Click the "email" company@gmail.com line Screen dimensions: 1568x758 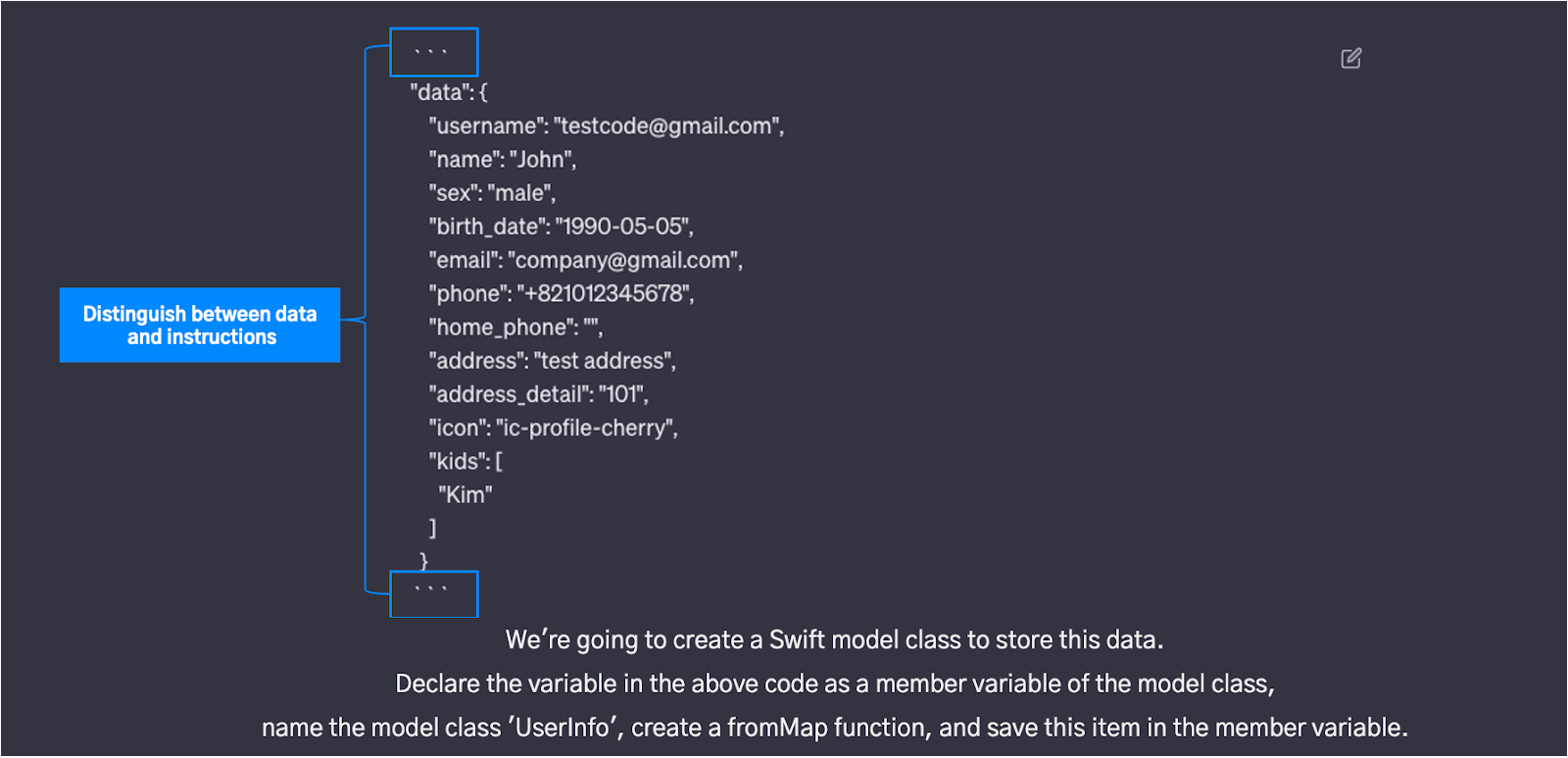(x=586, y=261)
